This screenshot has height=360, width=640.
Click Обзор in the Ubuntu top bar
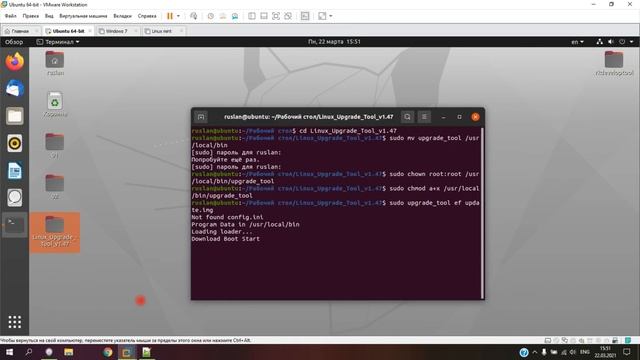14,42
